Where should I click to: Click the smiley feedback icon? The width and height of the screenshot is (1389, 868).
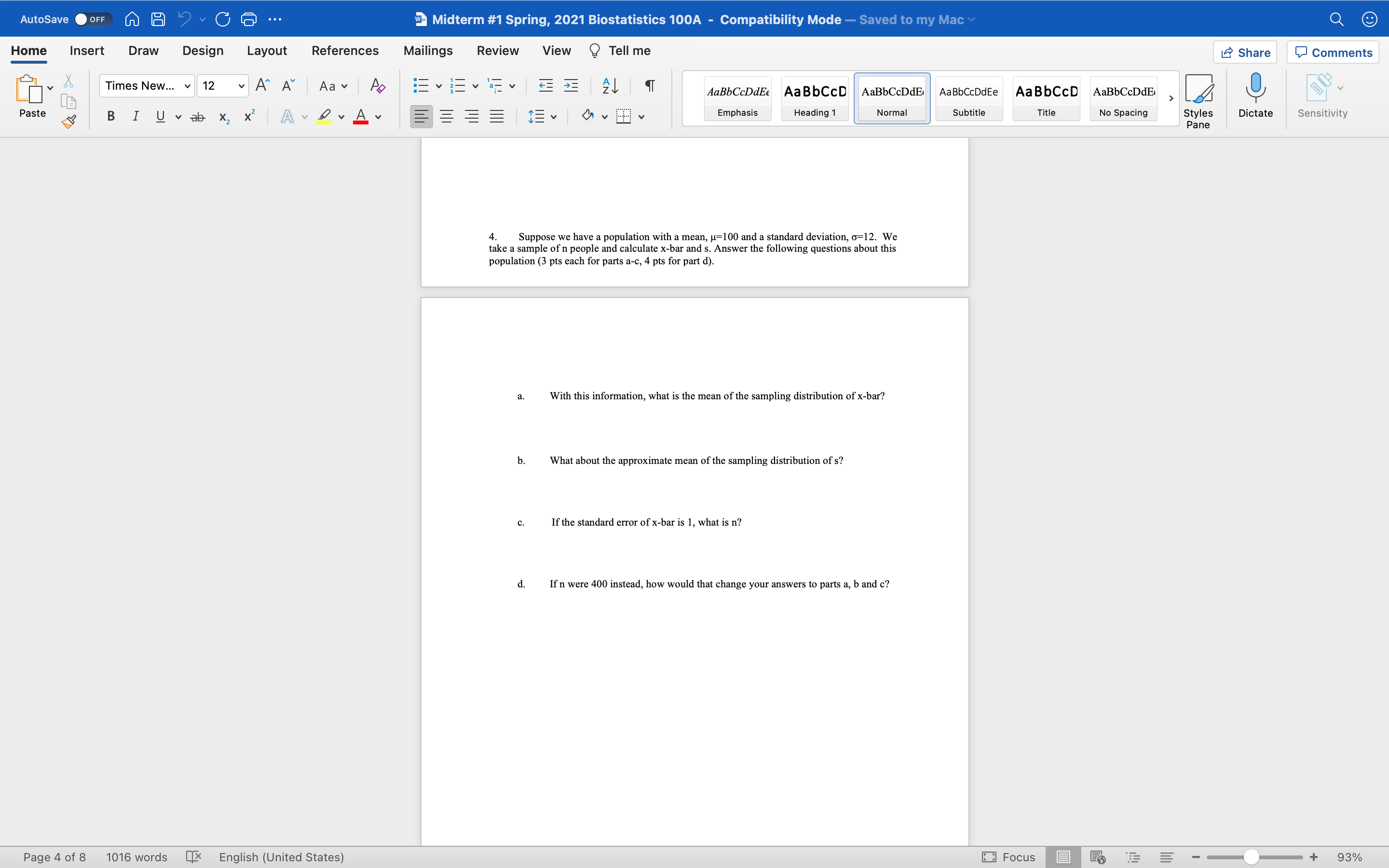(1370, 19)
